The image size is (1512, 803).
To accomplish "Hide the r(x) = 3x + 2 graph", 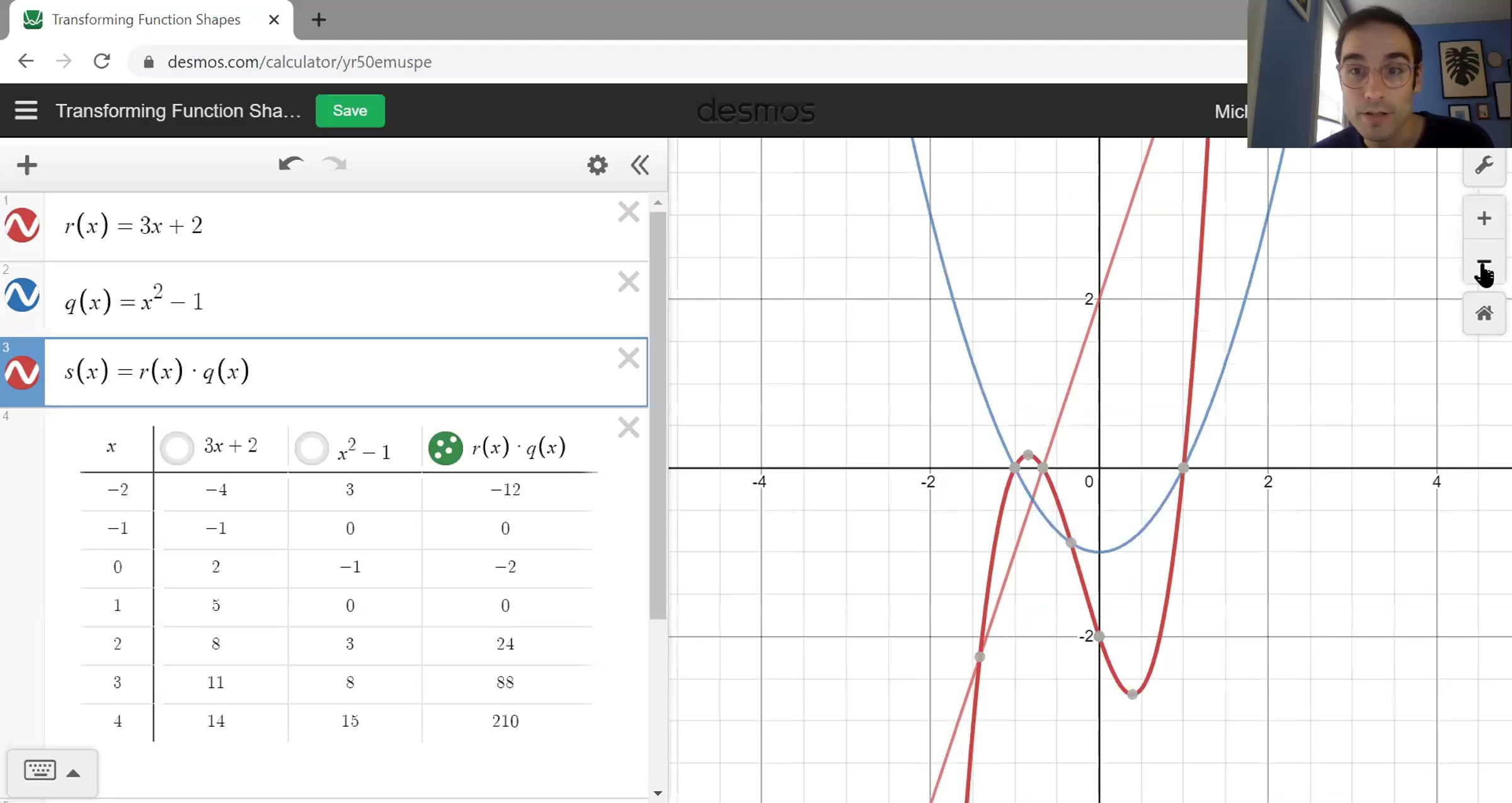I will 22,225.
